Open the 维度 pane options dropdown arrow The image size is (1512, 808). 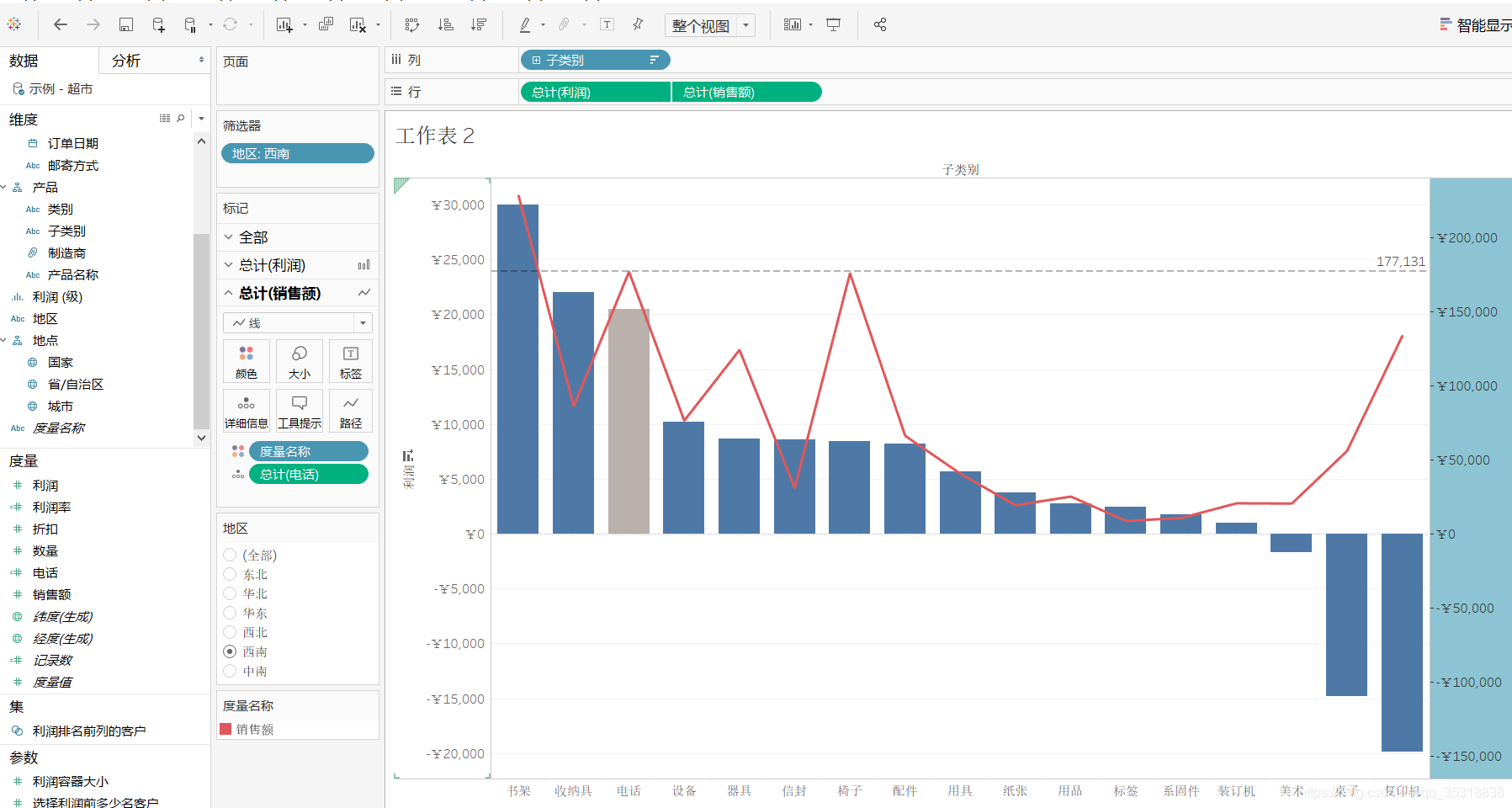click(x=201, y=119)
